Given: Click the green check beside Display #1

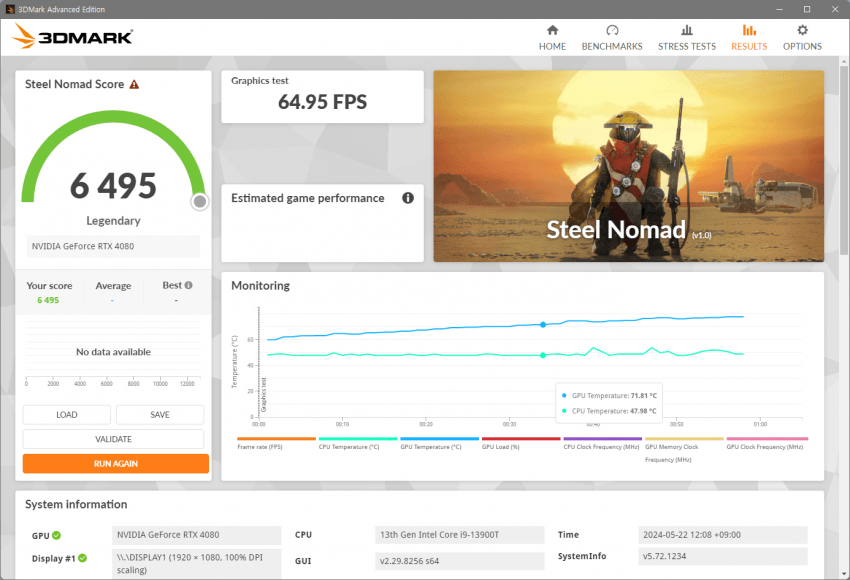Looking at the screenshot, I should [82, 558].
